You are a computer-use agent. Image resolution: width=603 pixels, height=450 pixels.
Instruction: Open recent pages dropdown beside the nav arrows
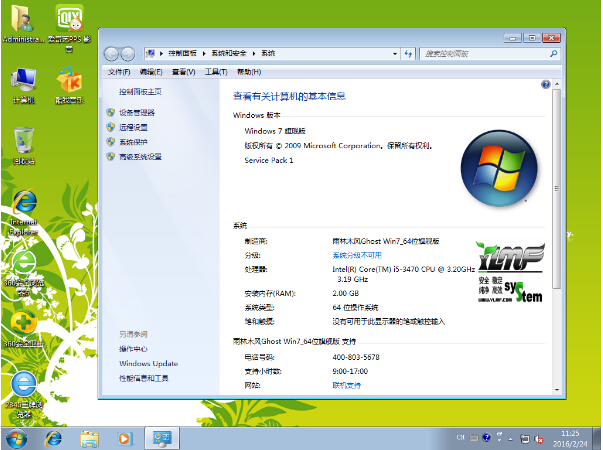(x=139, y=54)
